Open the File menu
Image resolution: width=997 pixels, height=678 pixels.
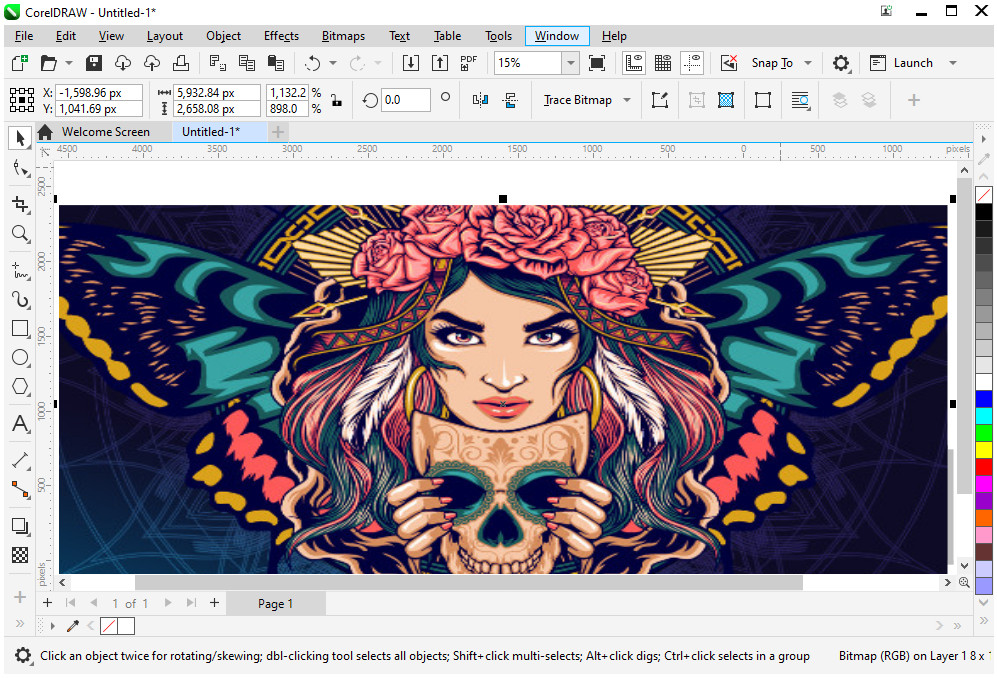(x=24, y=36)
